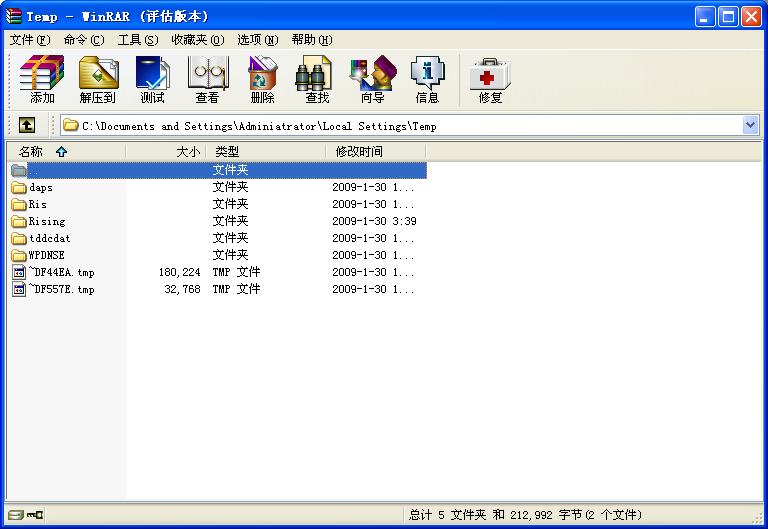Select the ~DF557E.tmp file icon

19,289
